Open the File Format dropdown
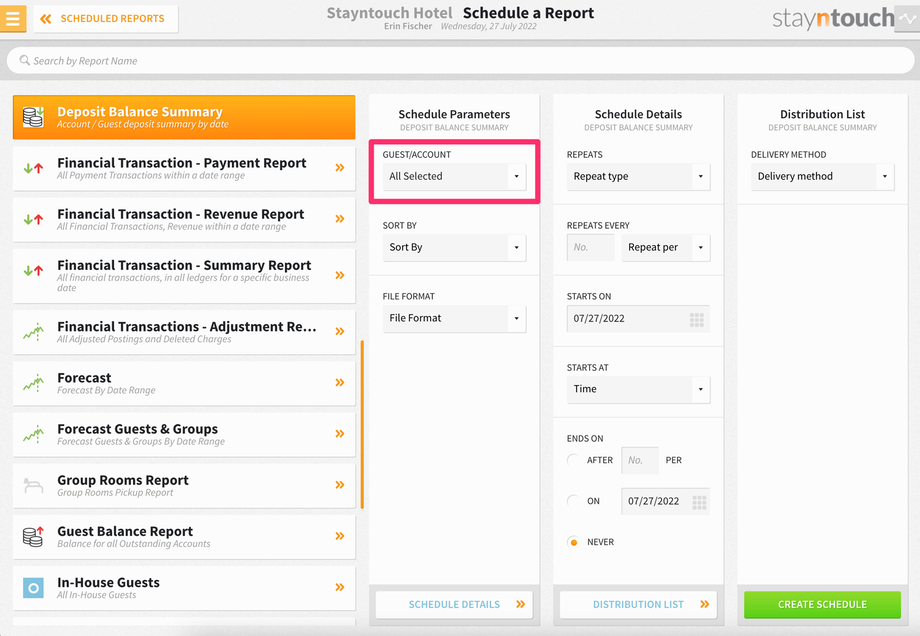 [454, 318]
